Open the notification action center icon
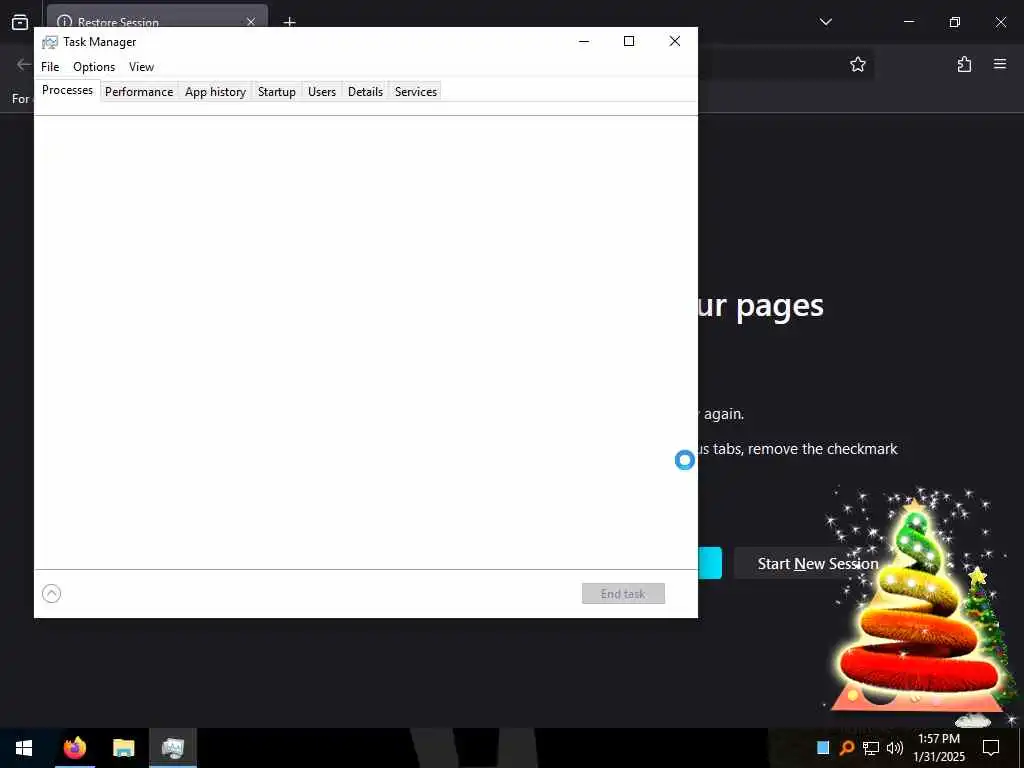The height and width of the screenshot is (768, 1024). tap(991, 748)
